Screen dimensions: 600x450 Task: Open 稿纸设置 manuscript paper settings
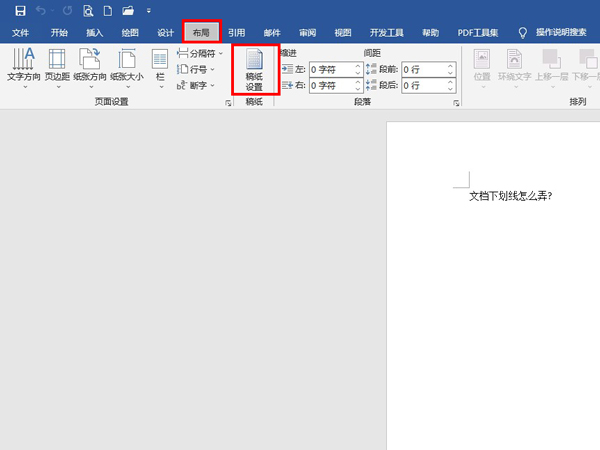(x=254, y=68)
